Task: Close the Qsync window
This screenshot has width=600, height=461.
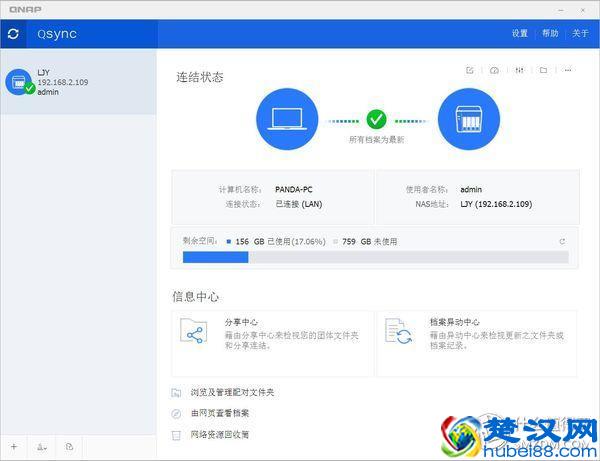Action: [583, 10]
